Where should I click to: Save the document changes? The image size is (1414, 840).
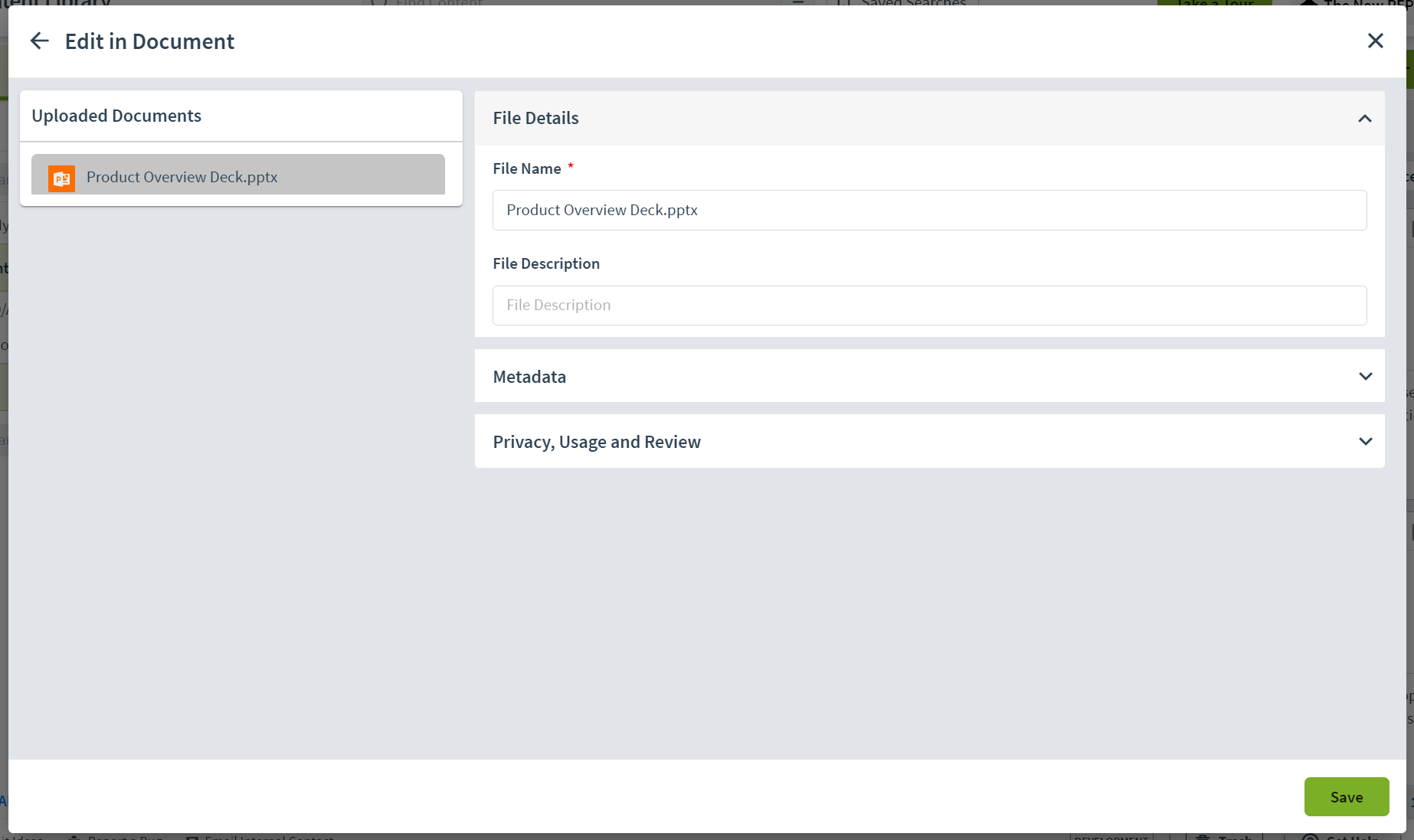[1346, 796]
